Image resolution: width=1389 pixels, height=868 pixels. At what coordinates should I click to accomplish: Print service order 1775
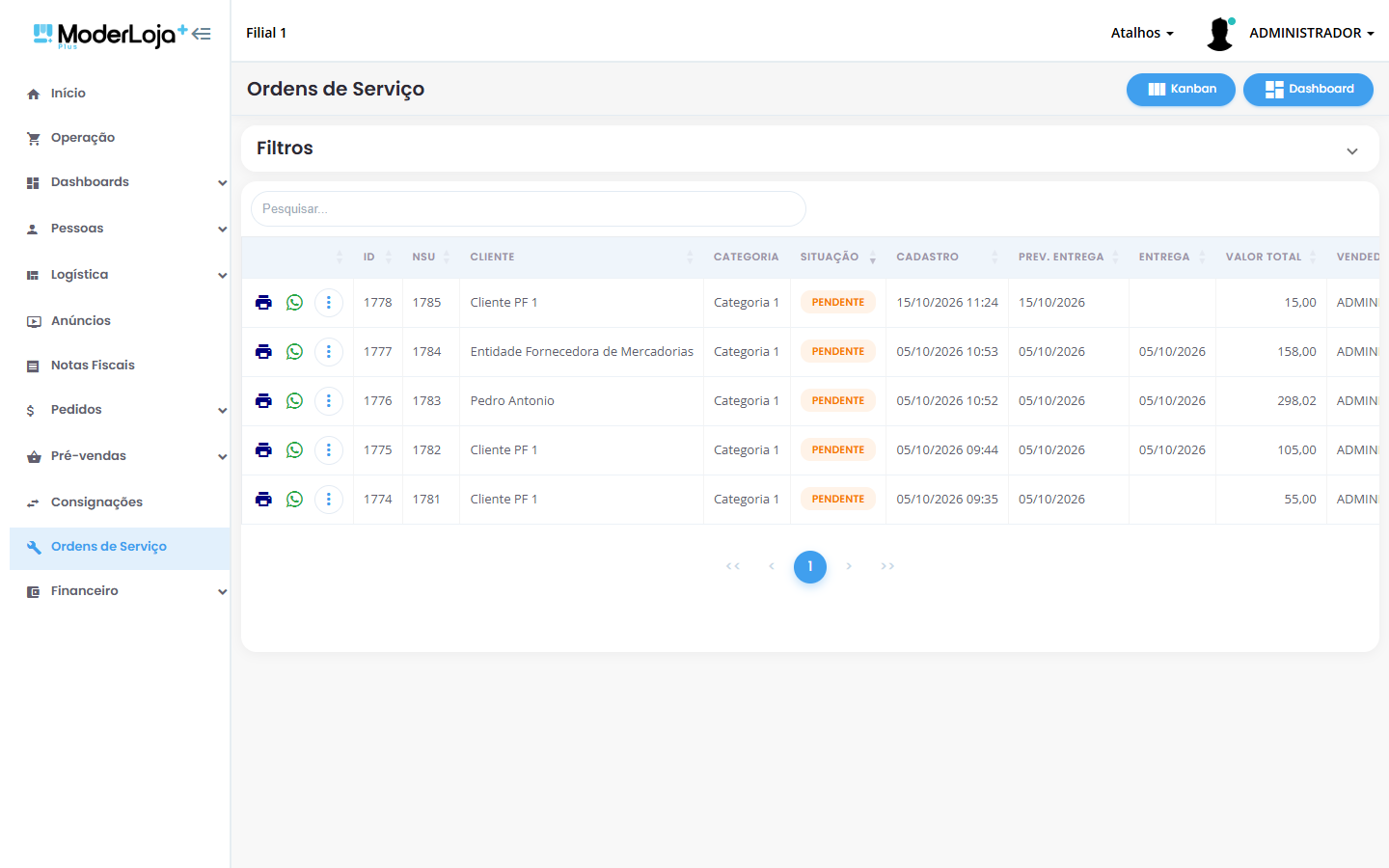click(x=263, y=450)
